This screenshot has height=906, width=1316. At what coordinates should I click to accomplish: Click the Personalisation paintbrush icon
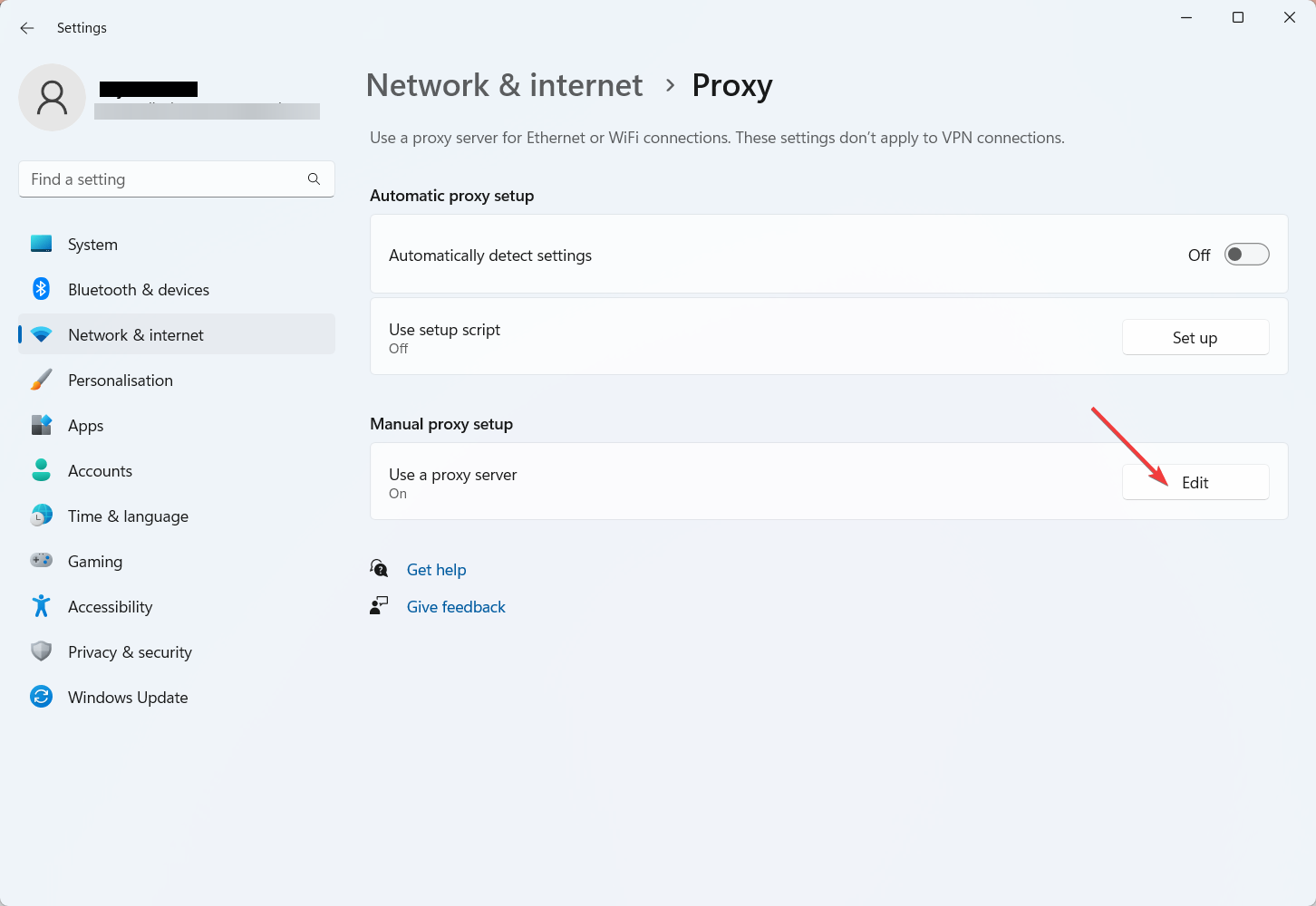42,380
